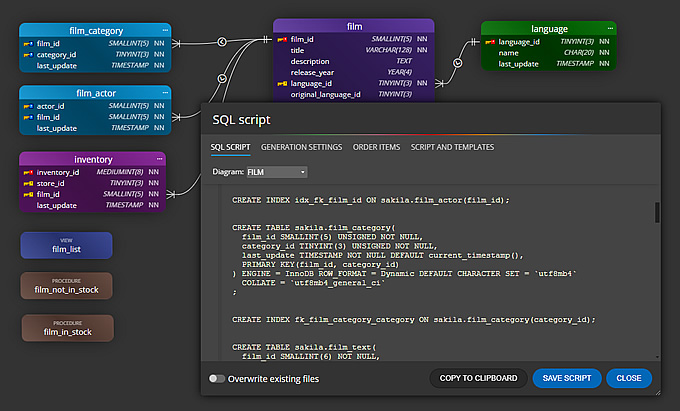Switch to the Generation Settings tab
The height and width of the screenshot is (411, 680).
tap(301, 147)
